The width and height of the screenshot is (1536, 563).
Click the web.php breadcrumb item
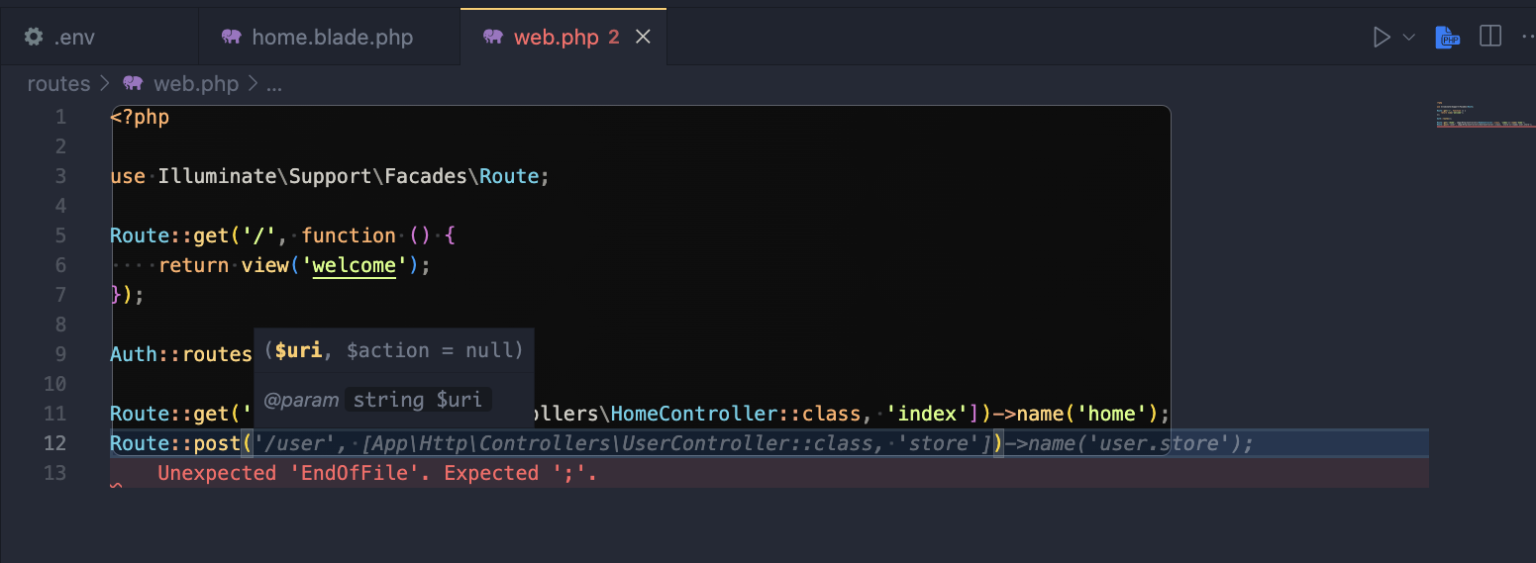196,84
